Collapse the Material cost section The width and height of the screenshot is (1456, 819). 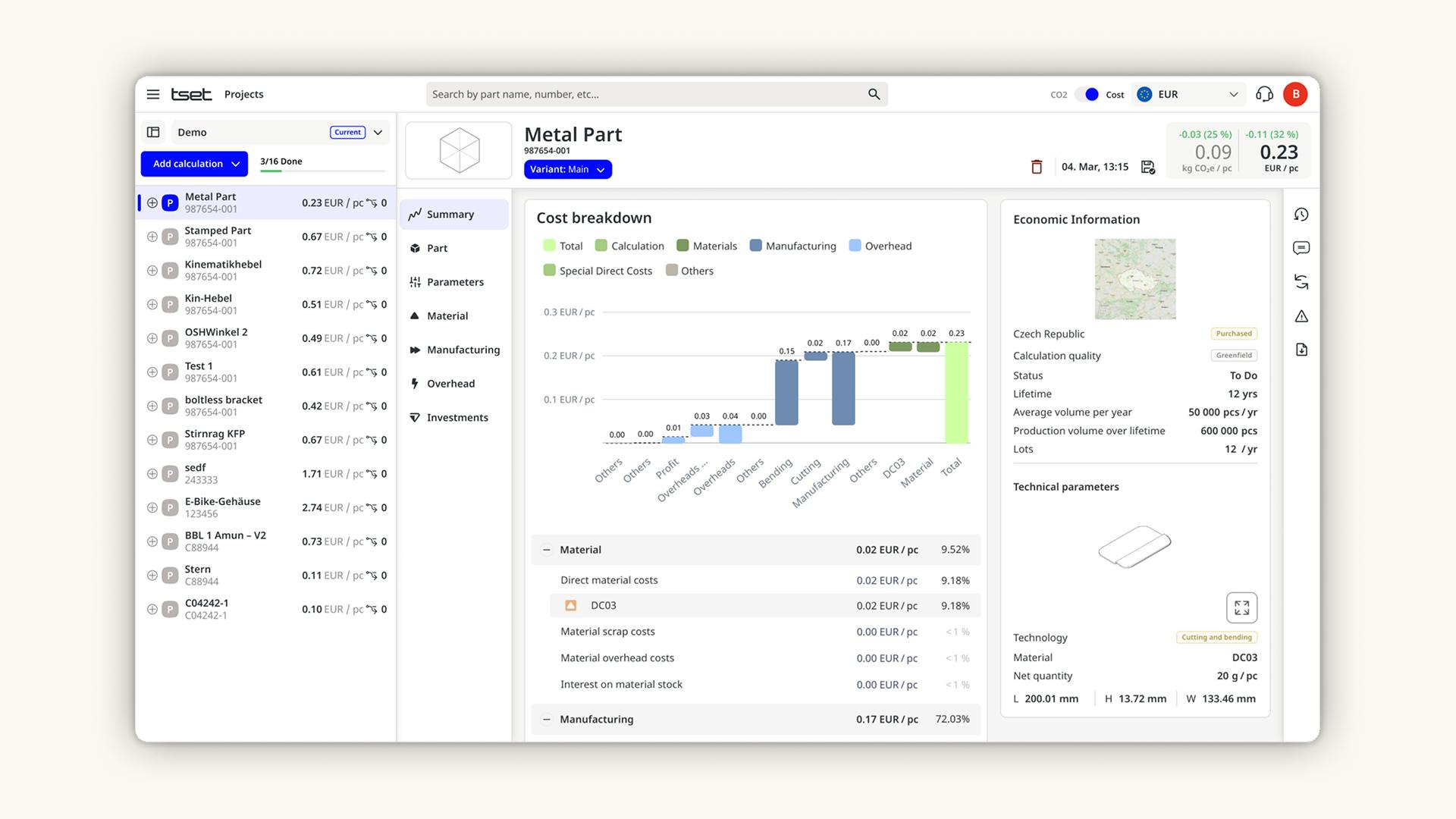pyautogui.click(x=547, y=550)
